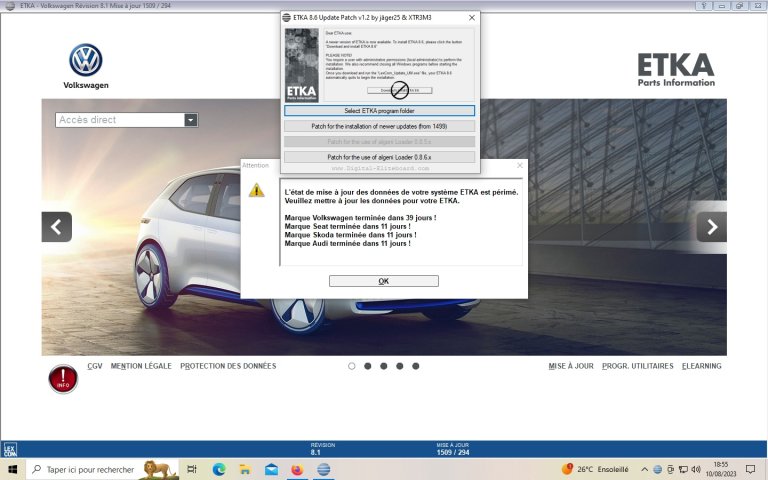The height and width of the screenshot is (480, 768).
Task: Click the volume speaker tray icon
Action: pos(695,469)
